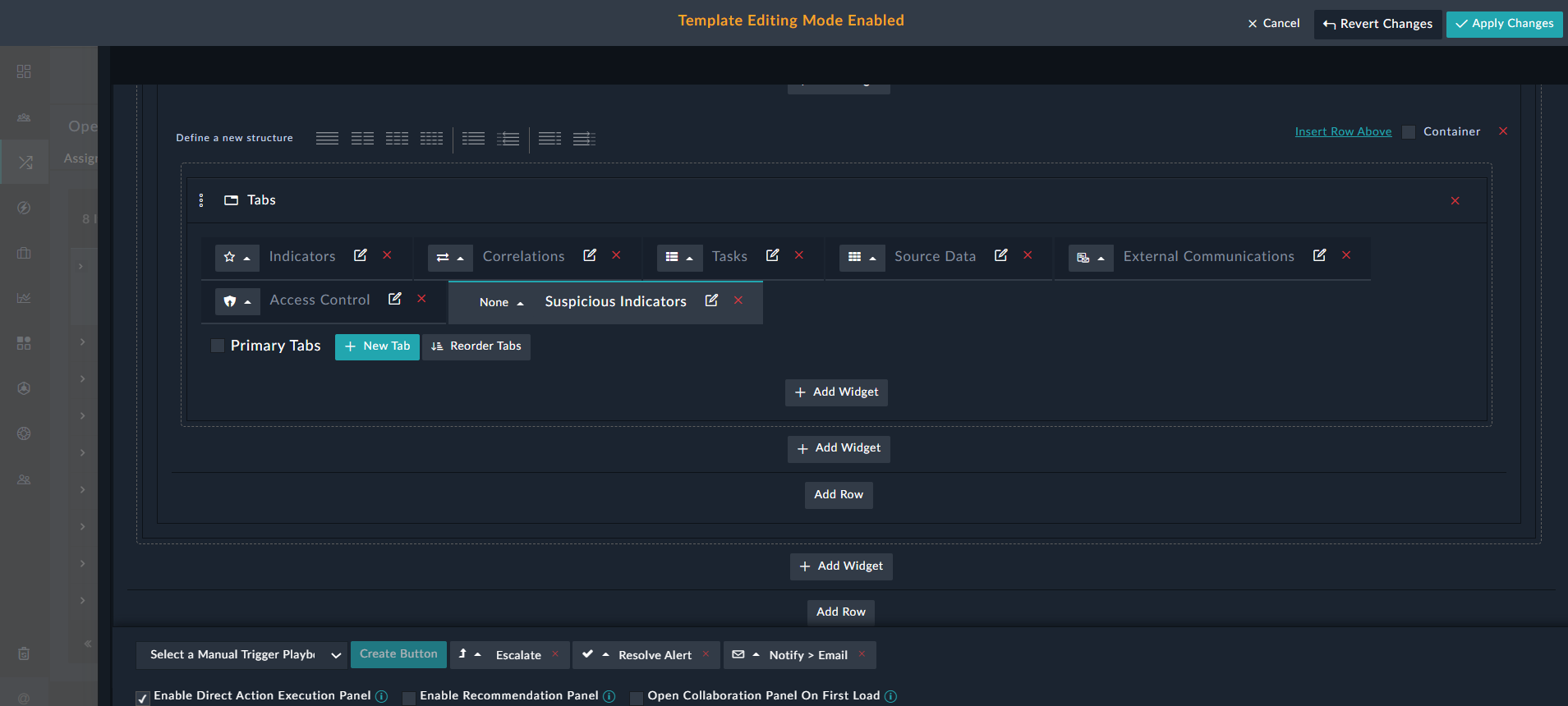1568x706 pixels.
Task: Switch to the Tasks tab
Action: click(x=730, y=256)
